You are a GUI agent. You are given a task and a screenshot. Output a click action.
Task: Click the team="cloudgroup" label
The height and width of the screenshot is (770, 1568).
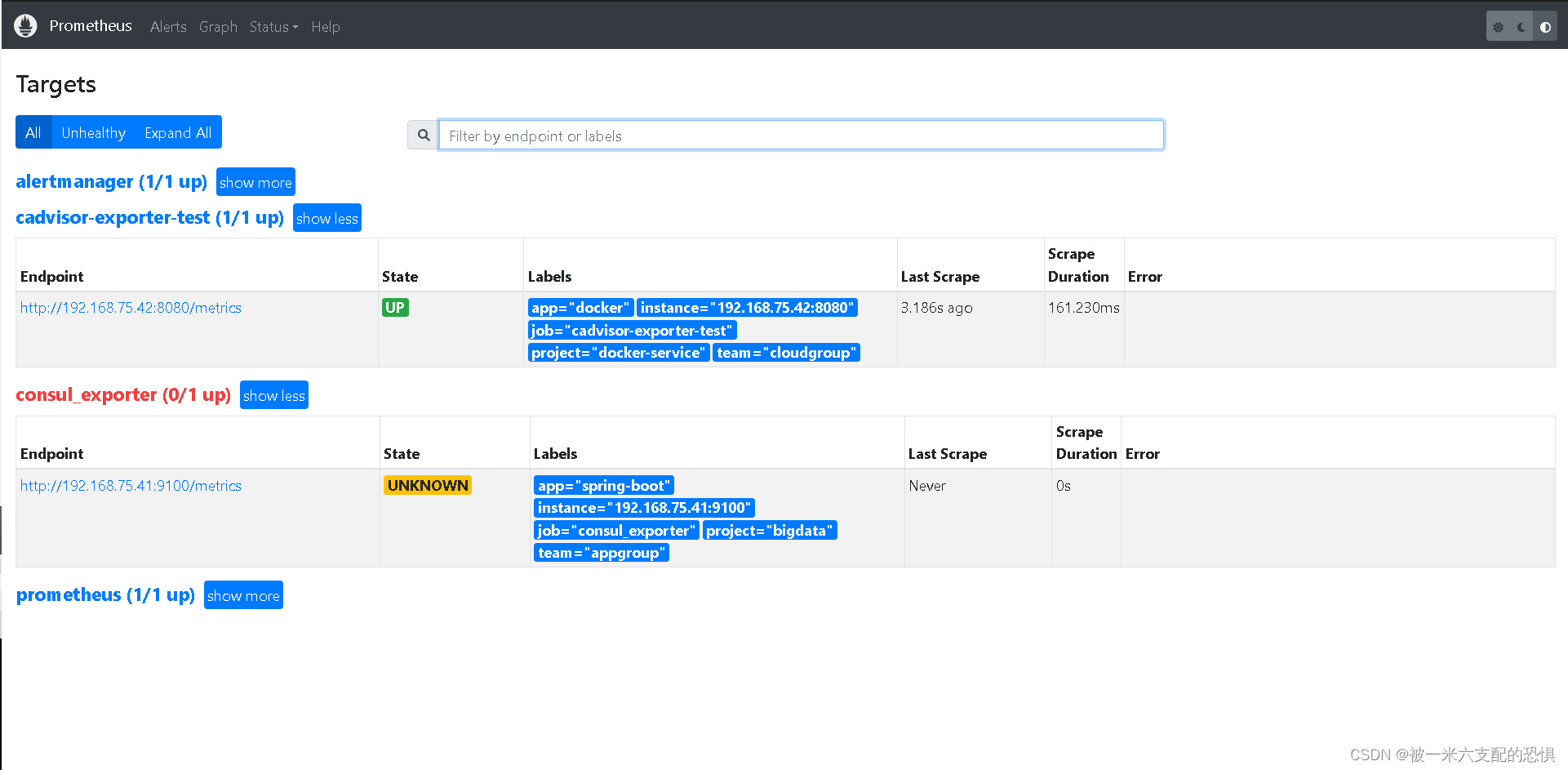pos(787,353)
